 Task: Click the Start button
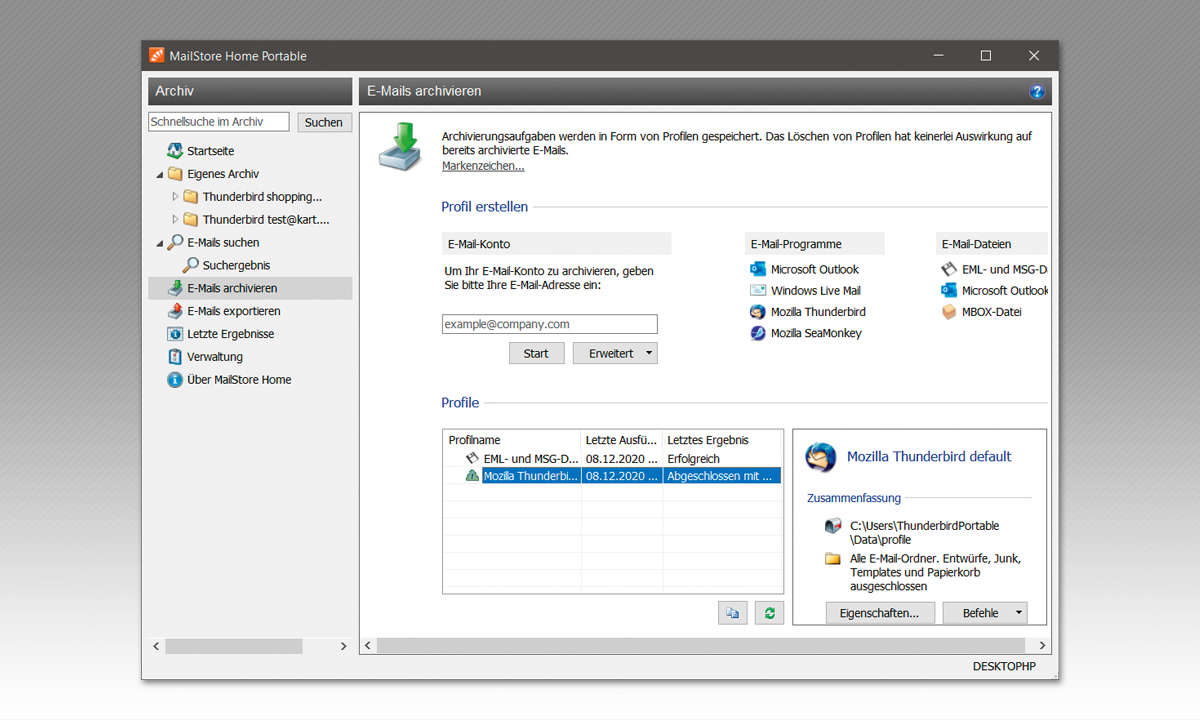pyautogui.click(x=536, y=353)
